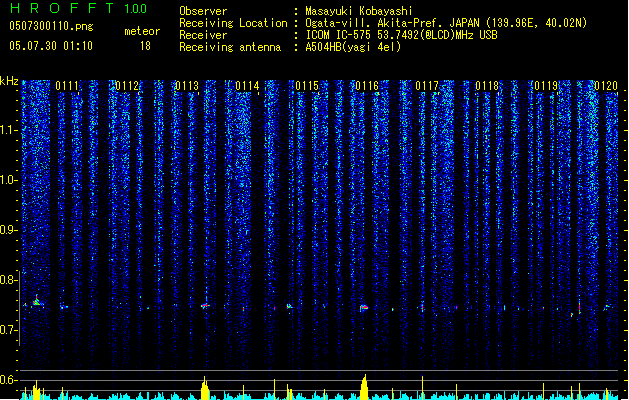The width and height of the screenshot is (629, 400).
Task: Click the meteor echo near 0115
Action: click(289, 307)
